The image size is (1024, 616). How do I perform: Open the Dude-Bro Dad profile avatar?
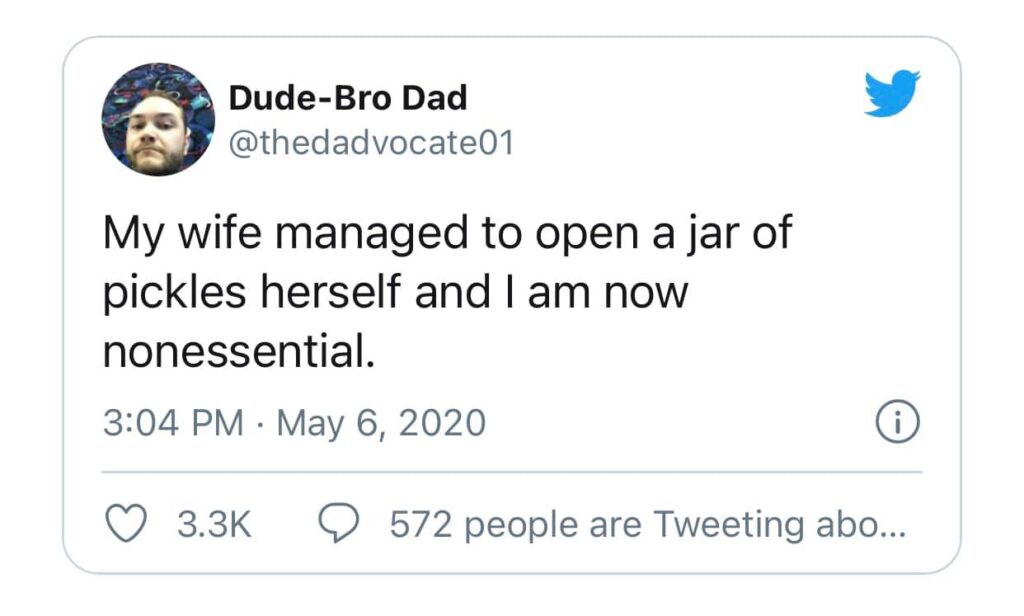tap(158, 119)
